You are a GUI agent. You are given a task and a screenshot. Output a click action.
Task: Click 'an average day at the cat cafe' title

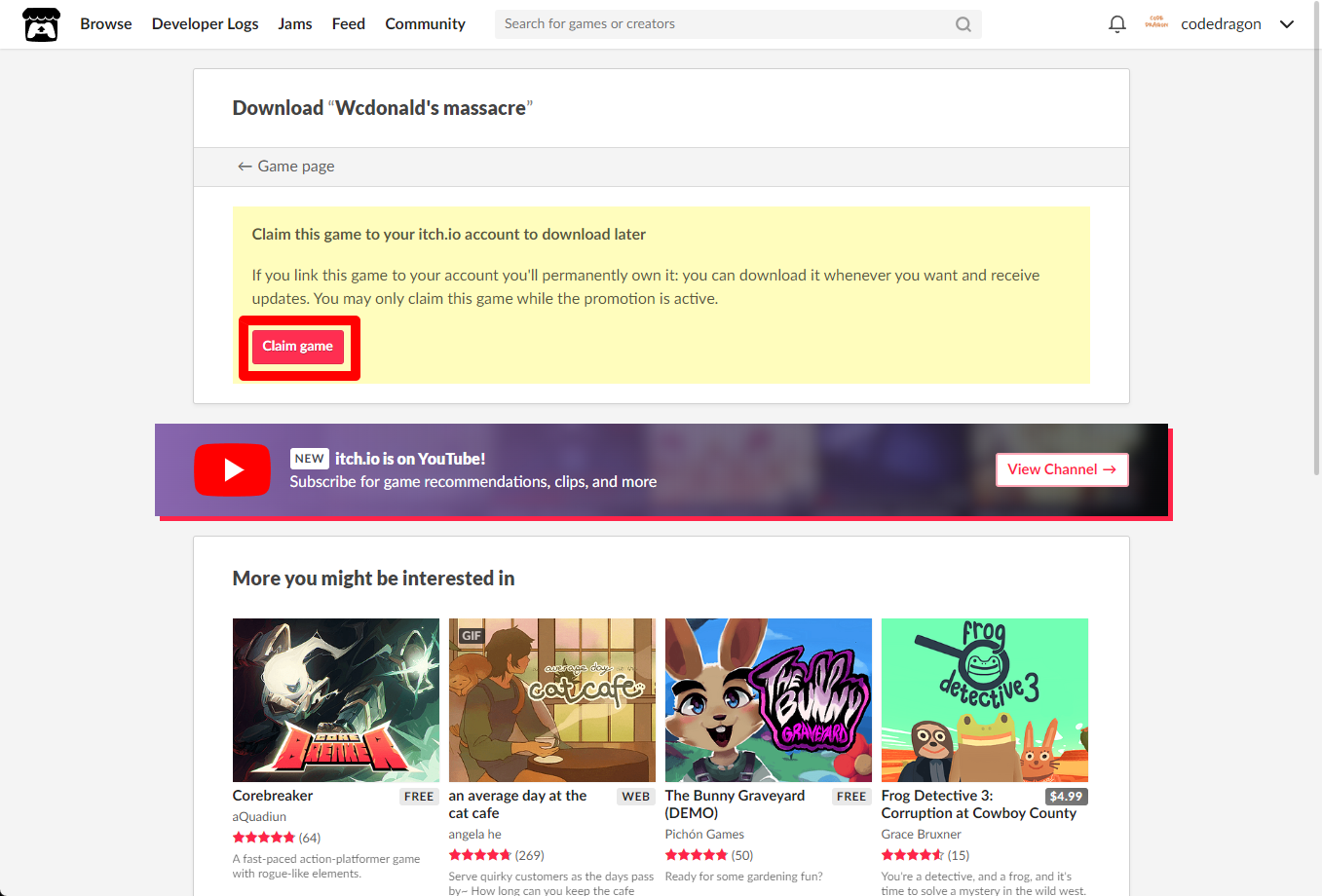517,804
